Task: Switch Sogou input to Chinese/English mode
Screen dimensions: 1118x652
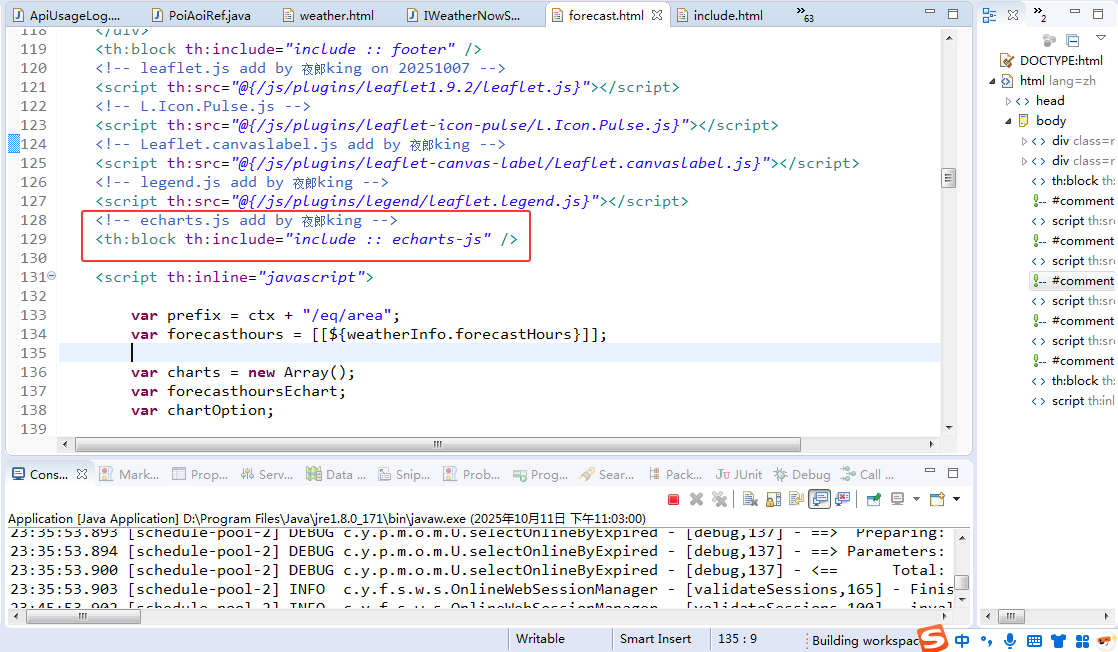Action: coord(962,641)
